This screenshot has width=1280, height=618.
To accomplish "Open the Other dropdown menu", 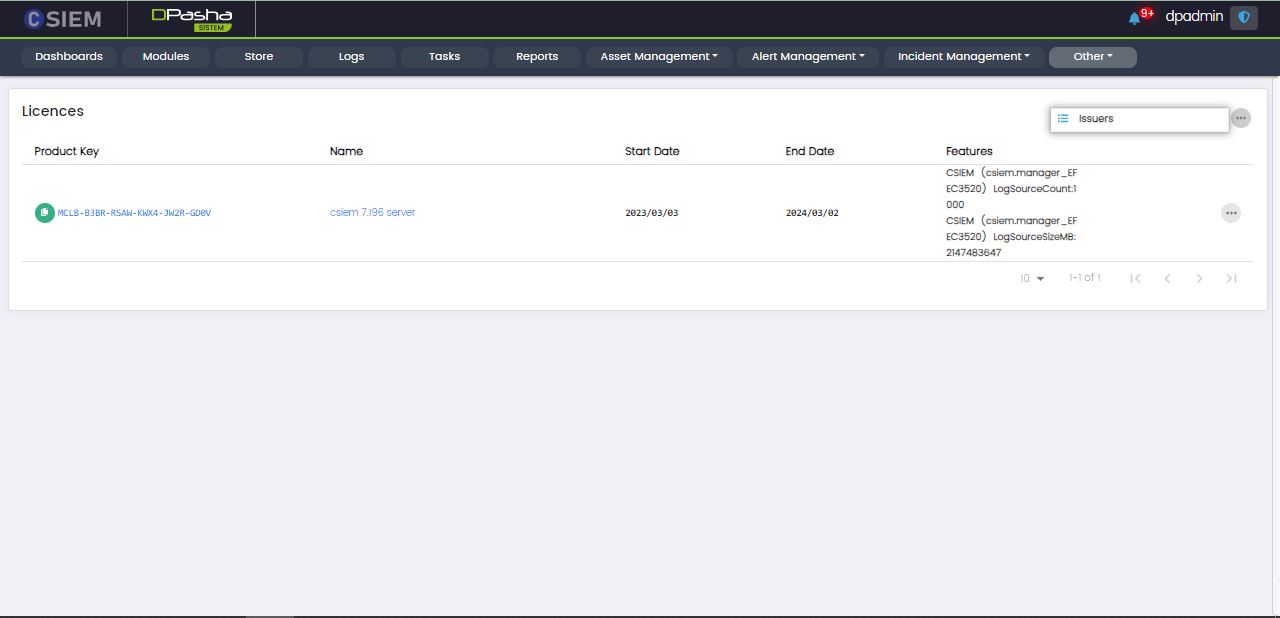I will click(1092, 57).
